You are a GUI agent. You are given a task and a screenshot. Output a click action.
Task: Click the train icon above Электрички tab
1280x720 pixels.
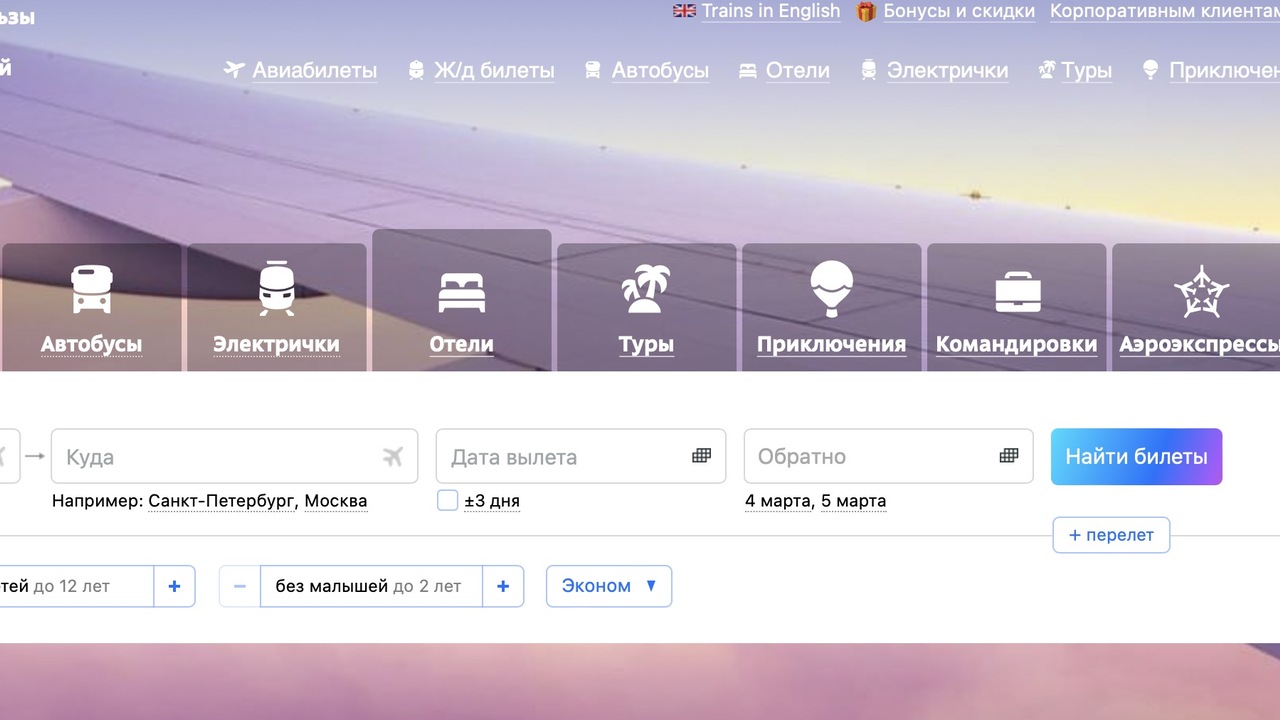[x=276, y=289]
